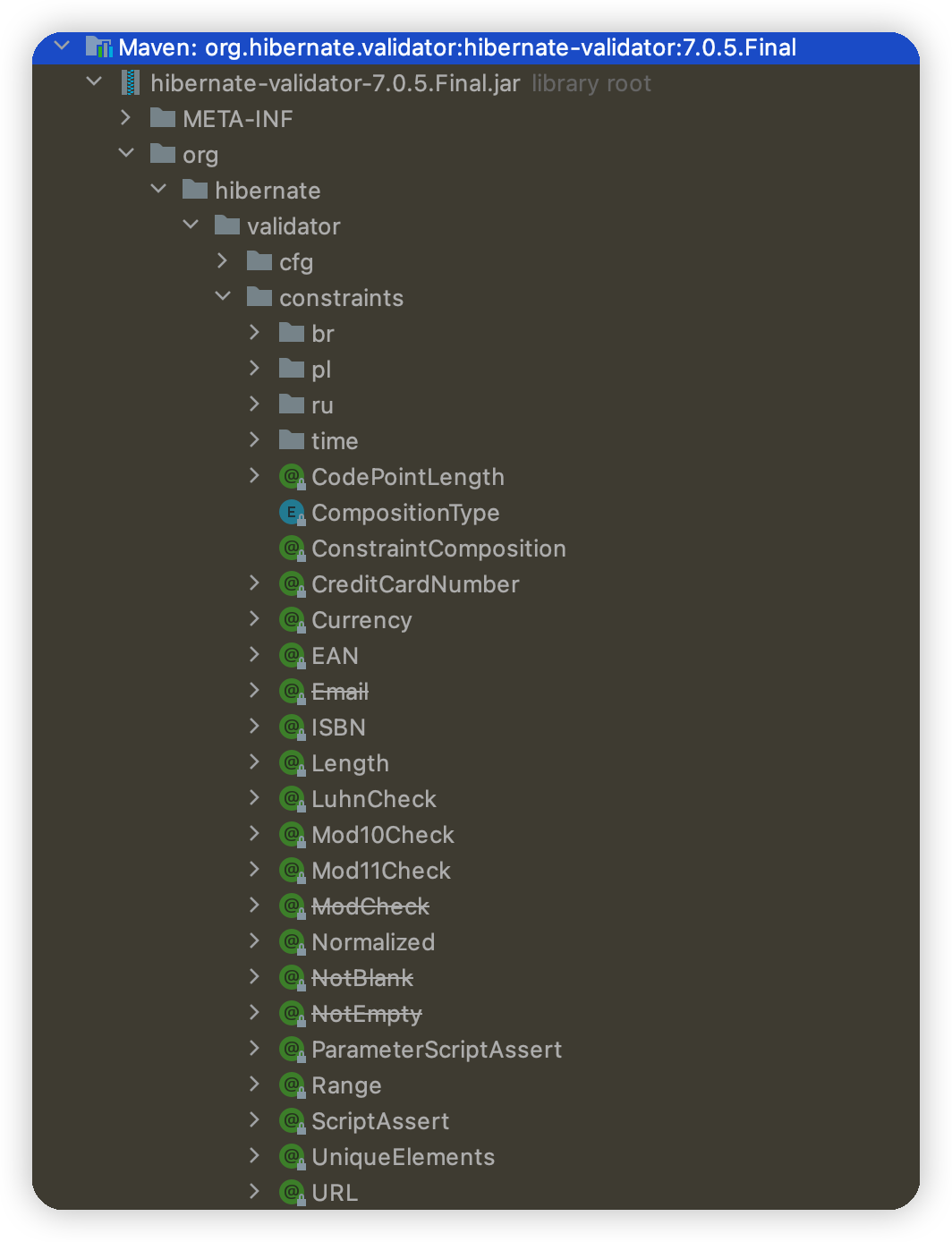952x1242 pixels.
Task: Select the ParameterScriptAssert annotation
Action: (436, 1050)
